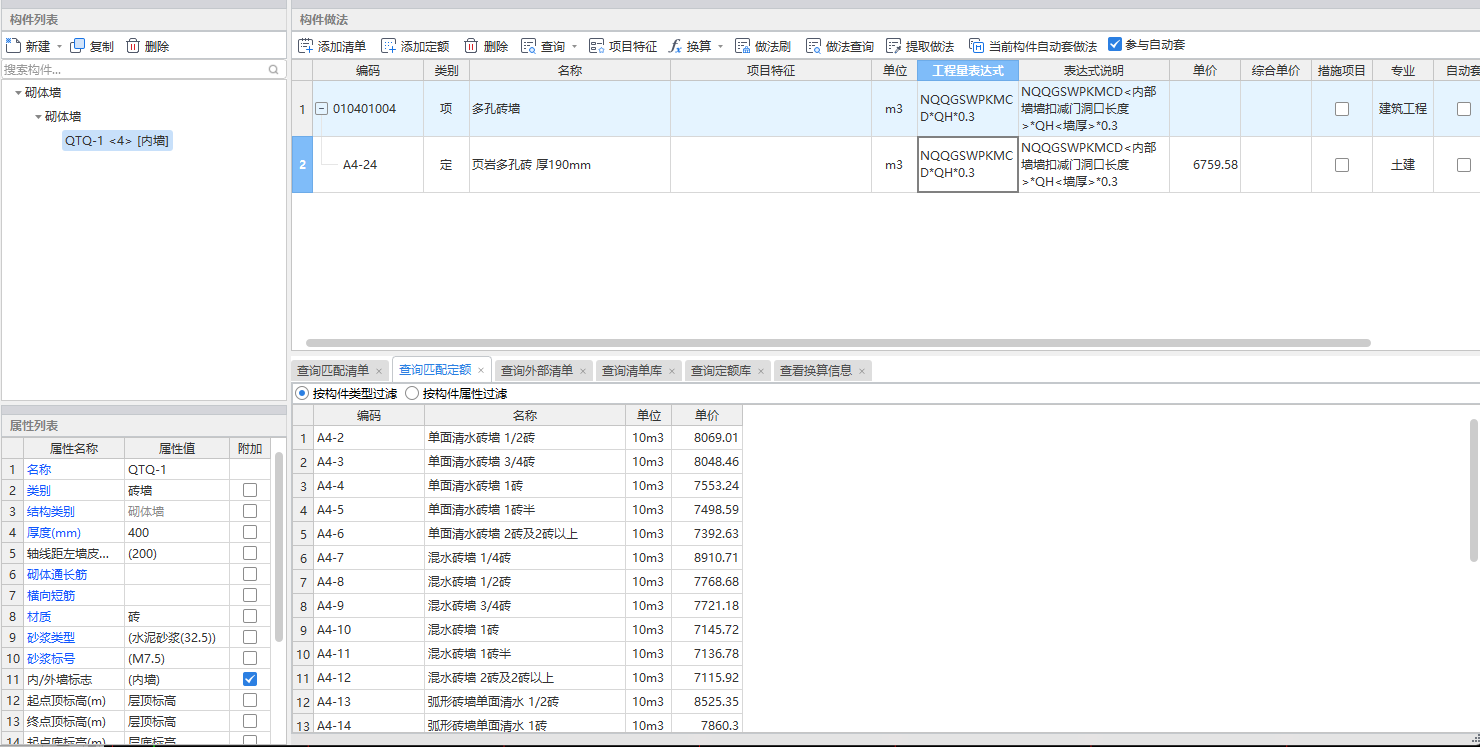Click the 做法刷 toolbar icon
Image resolution: width=1480 pixels, height=747 pixels.
tap(743, 46)
